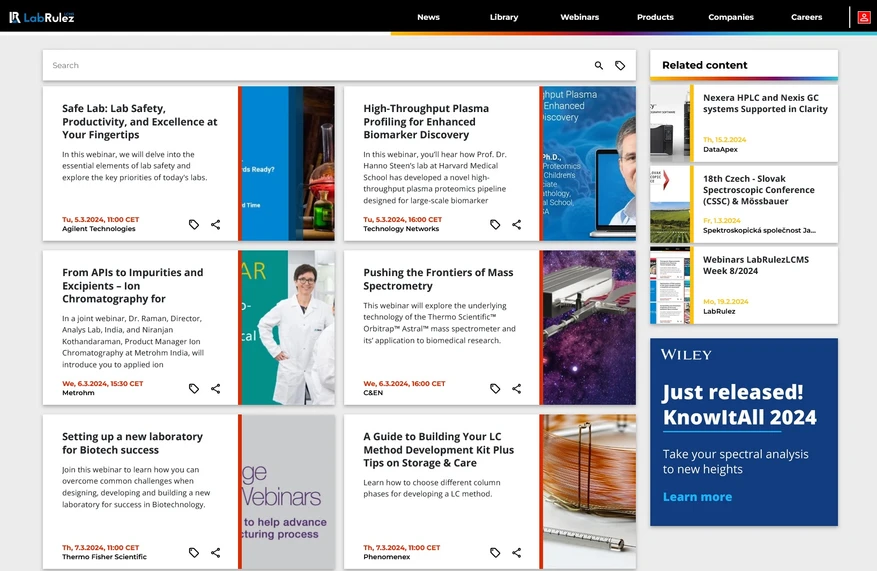Click Spektroskopická společnost company name
The height and width of the screenshot is (571, 877).
click(759, 230)
